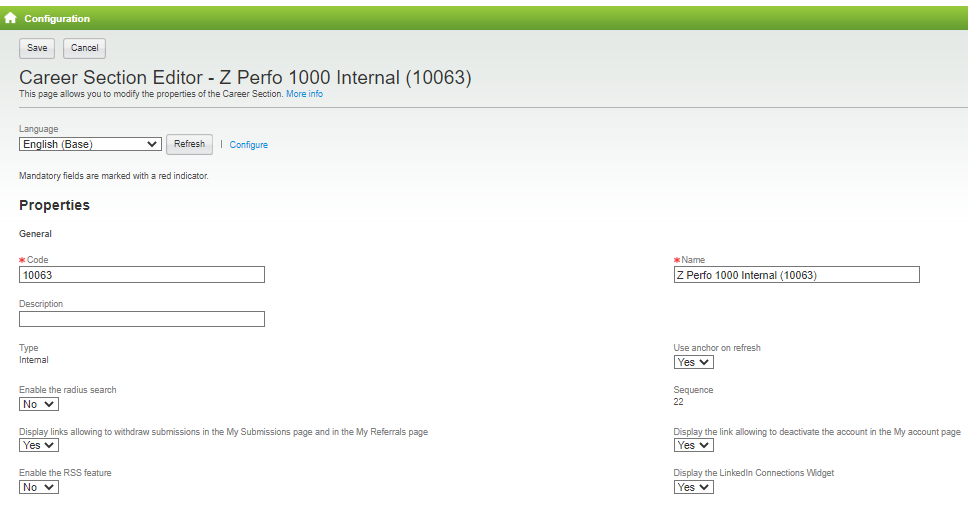This screenshot has height=506, width=968.
Task: Open the Configuration breadcrumb in the green bar
Action: (57, 18)
